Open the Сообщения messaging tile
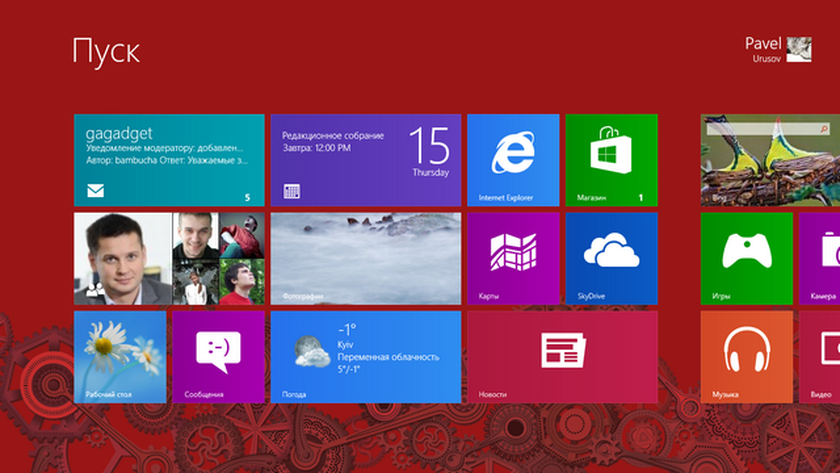Viewport: 840px width, 473px height. pos(218,356)
